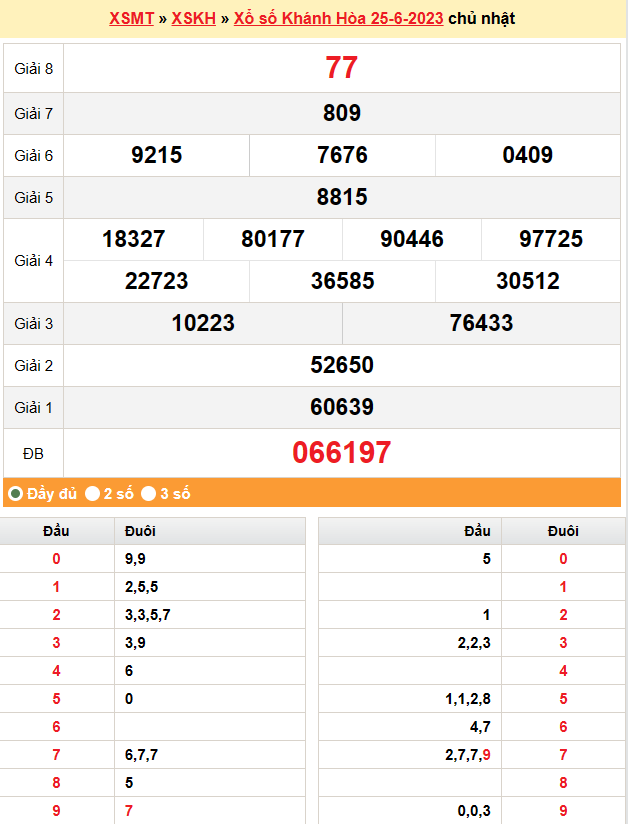The image size is (628, 824).
Task: Click the special prize number 066197
Action: pos(341,453)
